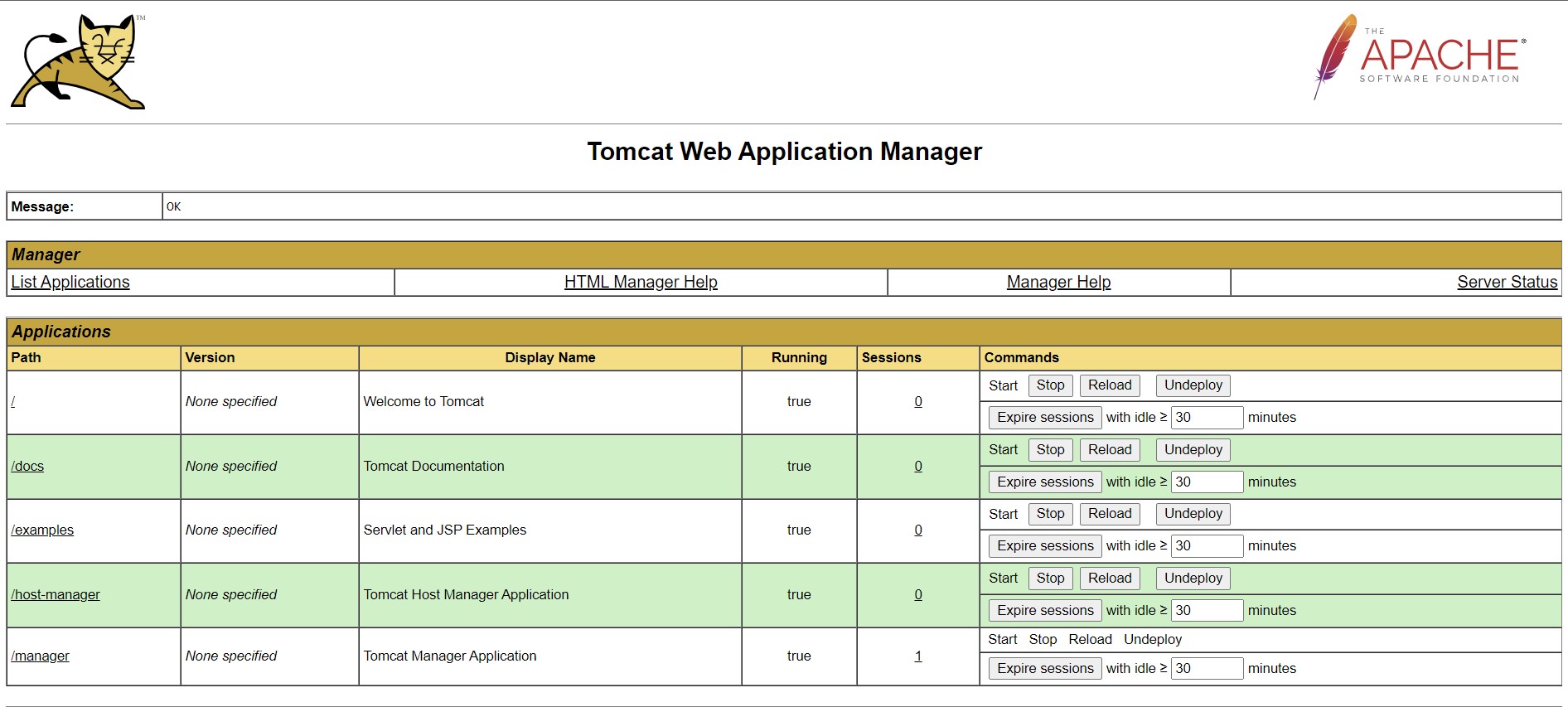Click disabled Start text in /docs row

[1003, 450]
